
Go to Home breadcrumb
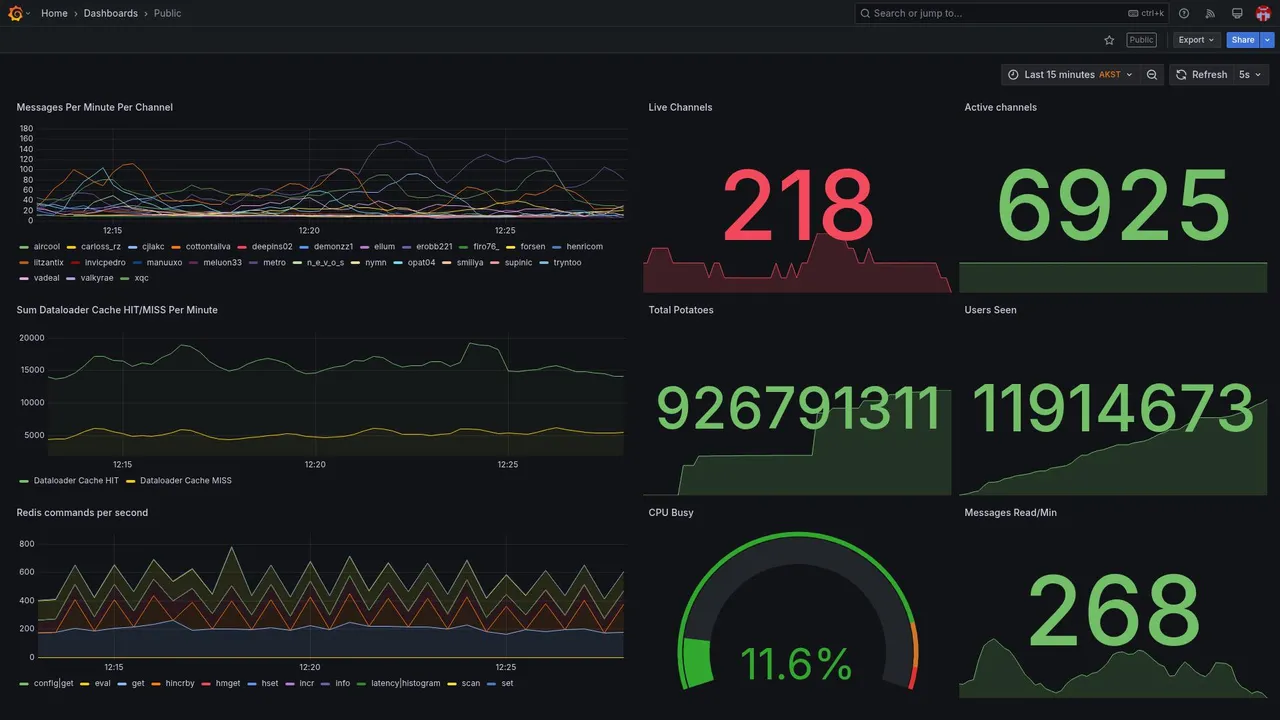(x=54, y=13)
